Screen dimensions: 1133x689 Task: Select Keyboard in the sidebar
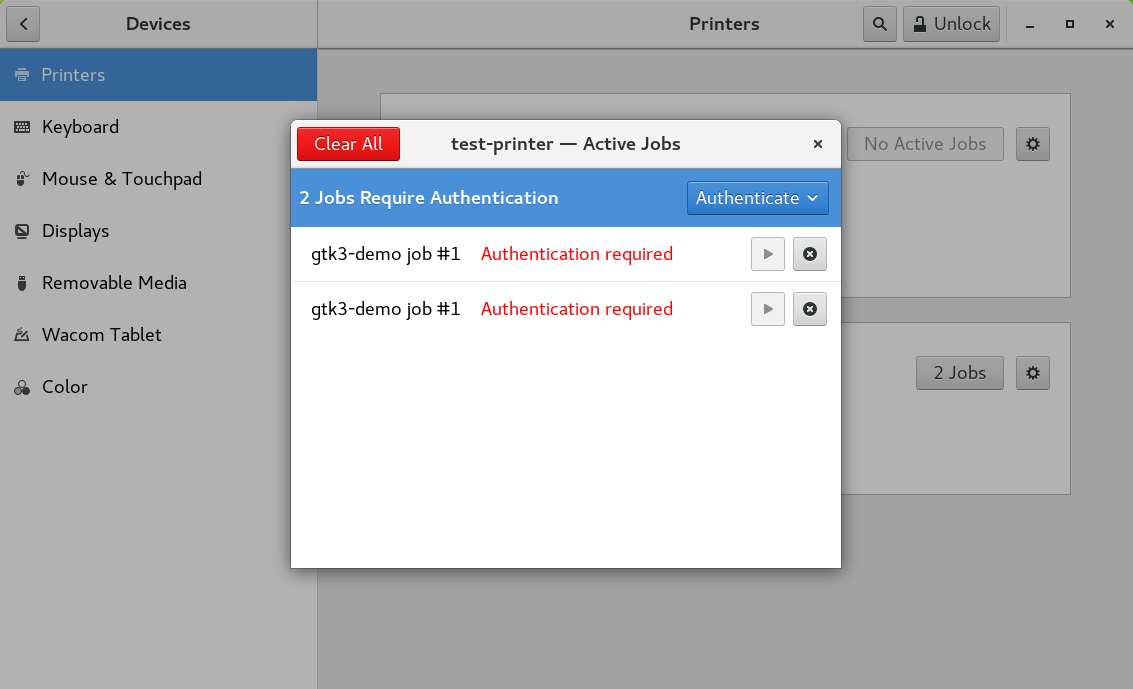(x=158, y=127)
